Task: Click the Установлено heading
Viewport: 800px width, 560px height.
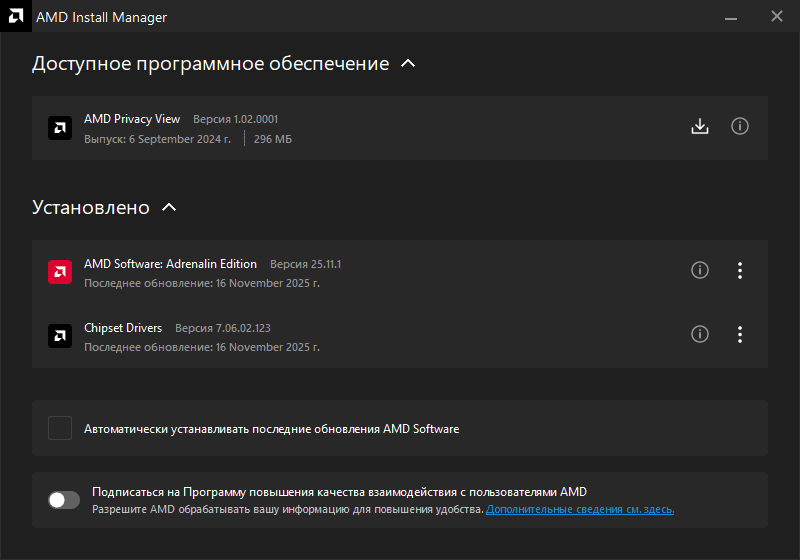Action: pyautogui.click(x=91, y=208)
